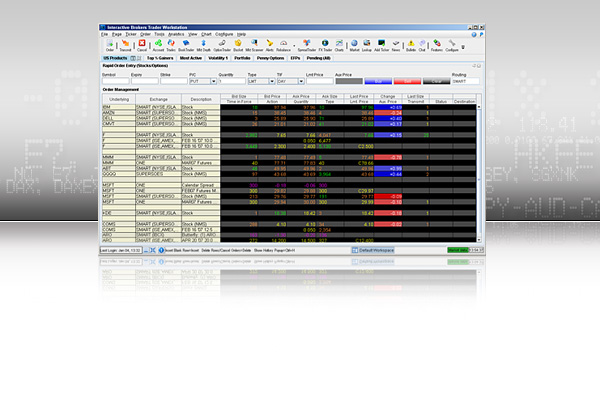
Task: Open the Order menu
Action: (145, 34)
